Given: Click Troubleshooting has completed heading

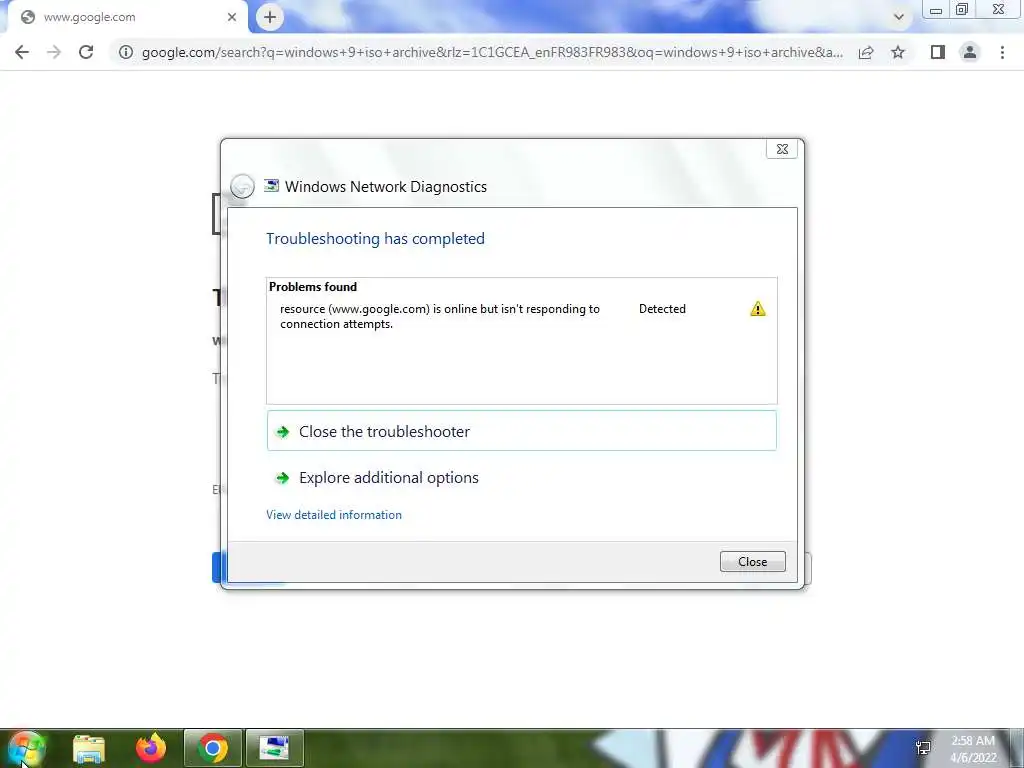Looking at the screenshot, I should 376,238.
